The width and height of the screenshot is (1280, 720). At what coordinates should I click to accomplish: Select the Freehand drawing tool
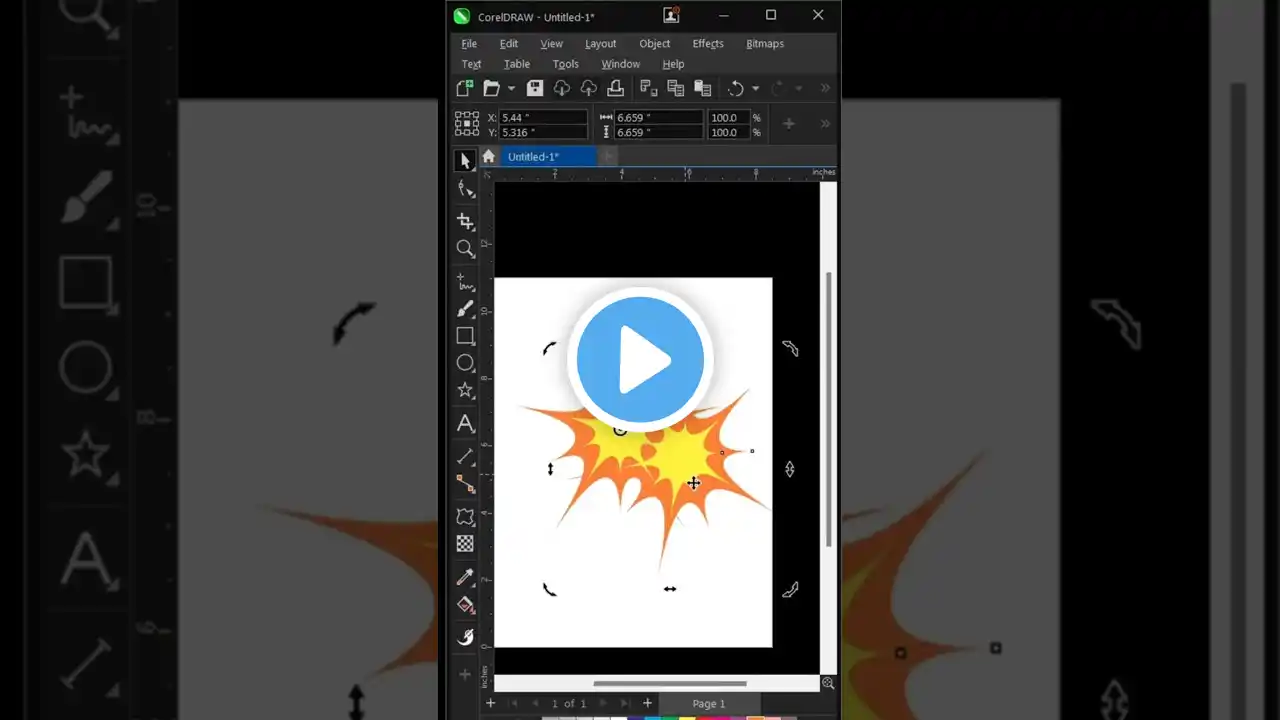coord(465,282)
